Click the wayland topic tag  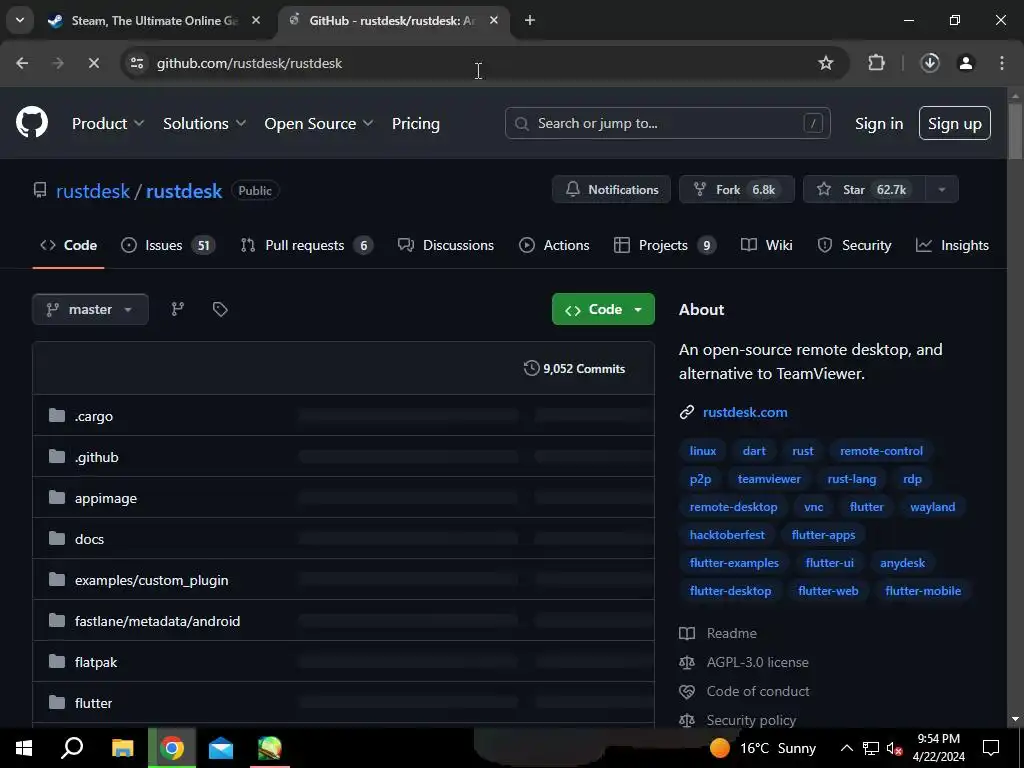click(933, 507)
